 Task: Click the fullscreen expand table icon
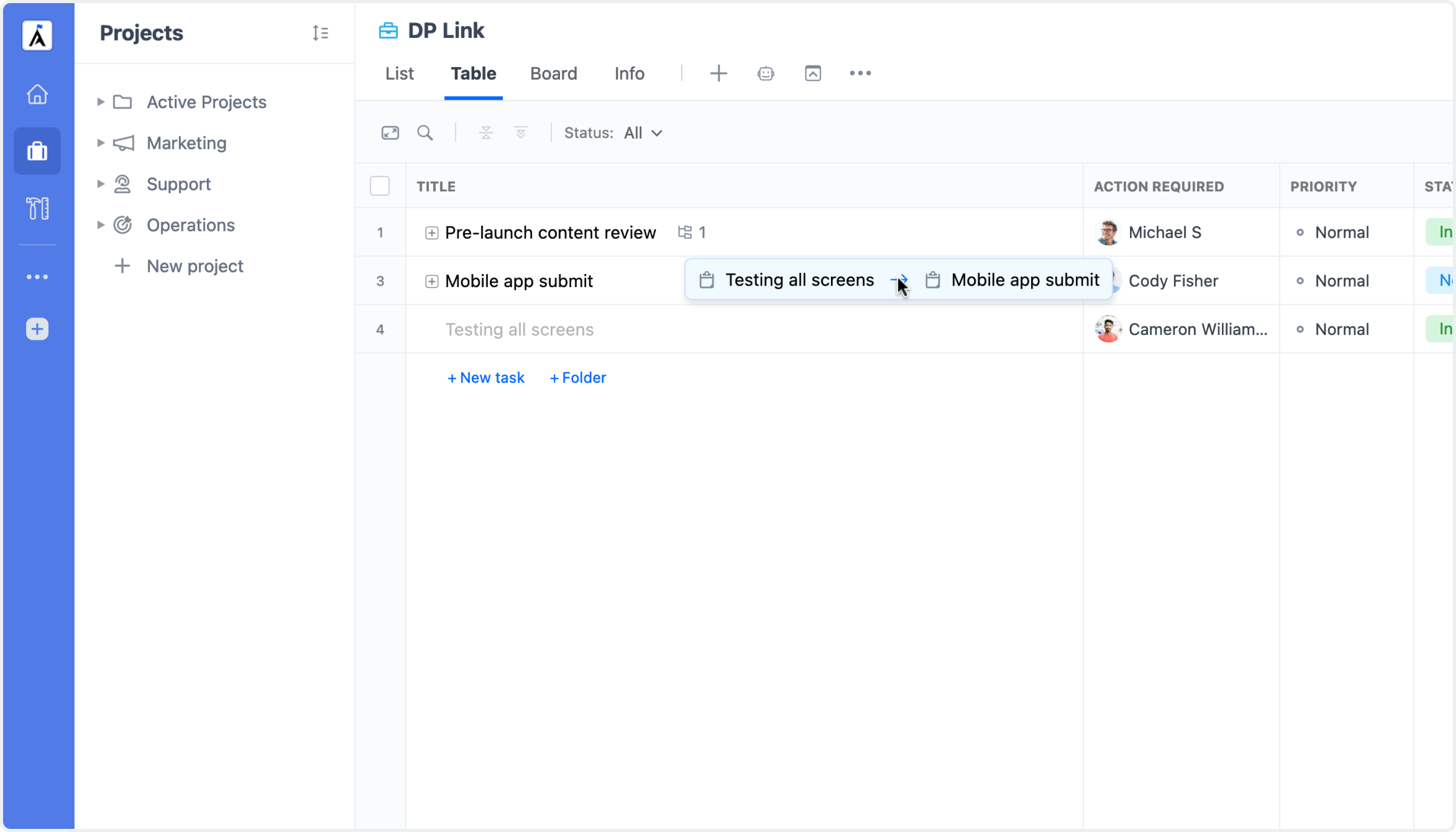pyautogui.click(x=391, y=133)
